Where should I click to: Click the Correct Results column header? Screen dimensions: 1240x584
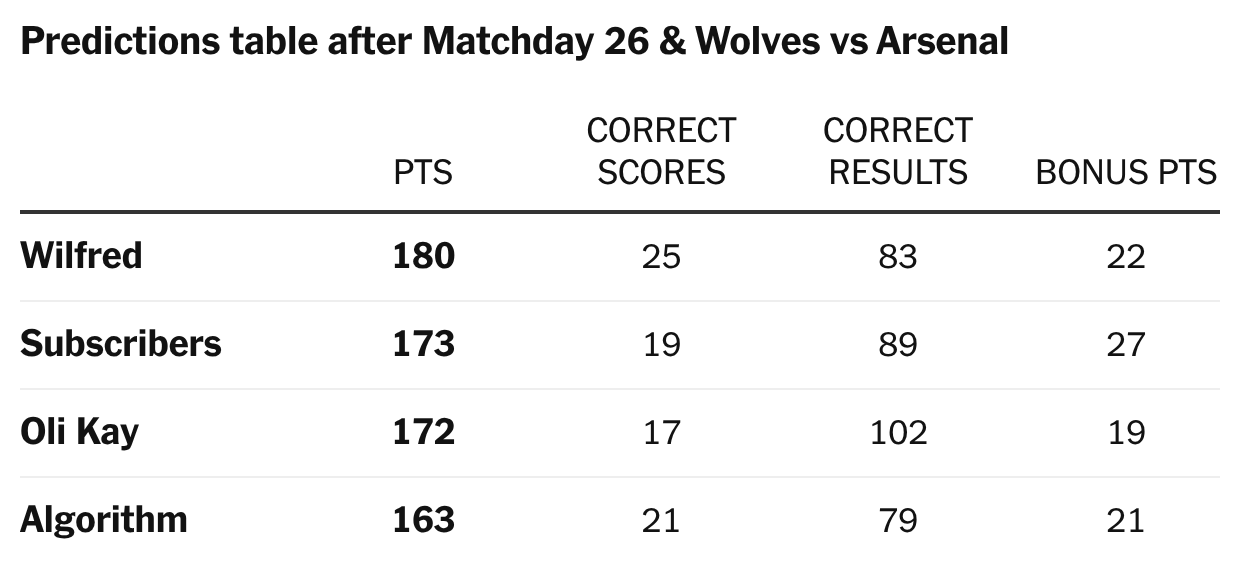[898, 151]
